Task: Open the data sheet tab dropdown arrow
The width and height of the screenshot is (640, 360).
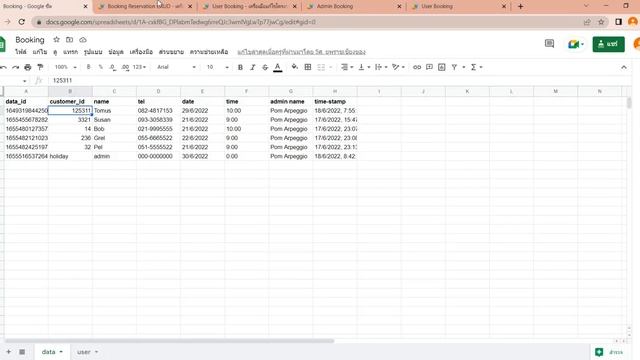Action: [61, 352]
